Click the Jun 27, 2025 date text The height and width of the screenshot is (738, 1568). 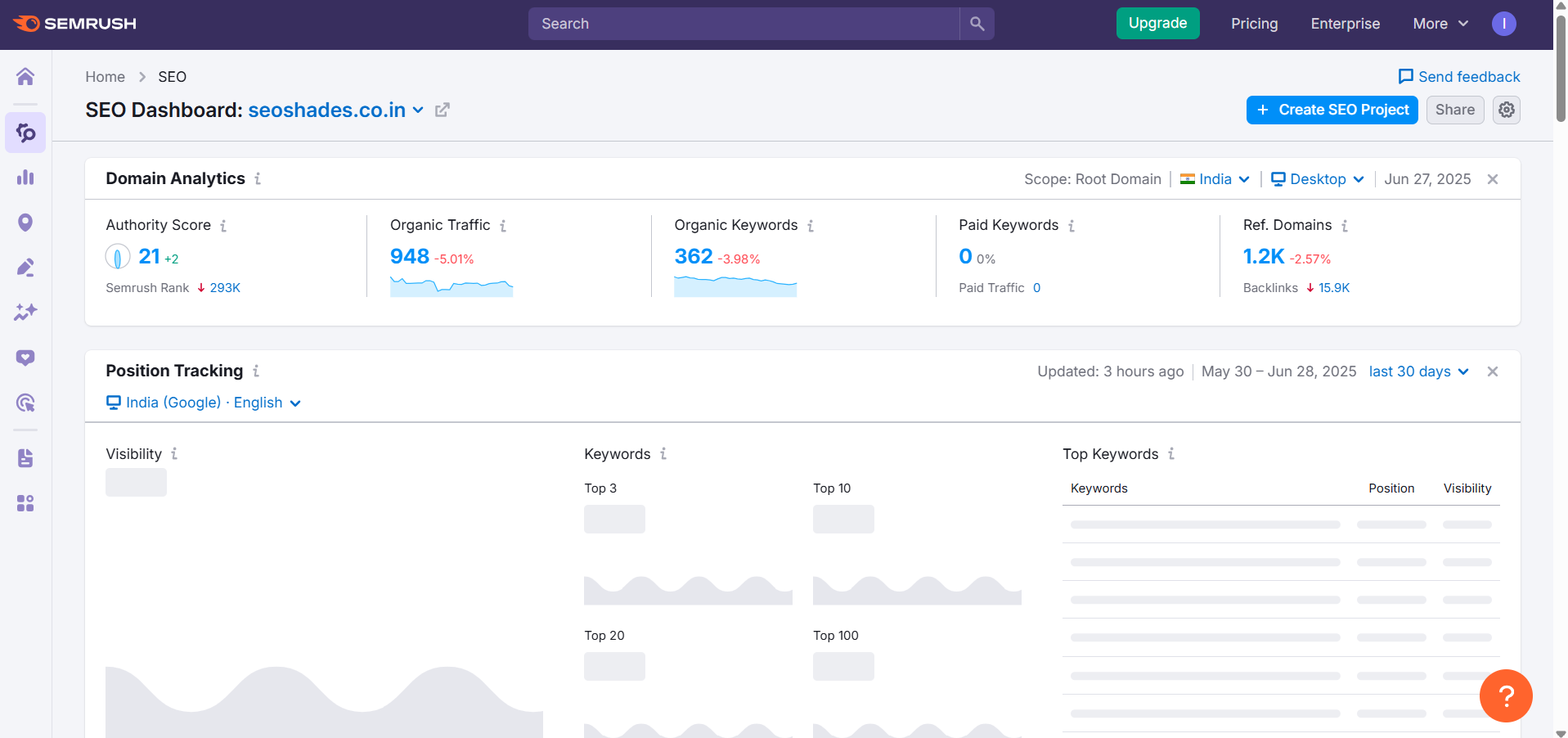(1427, 179)
